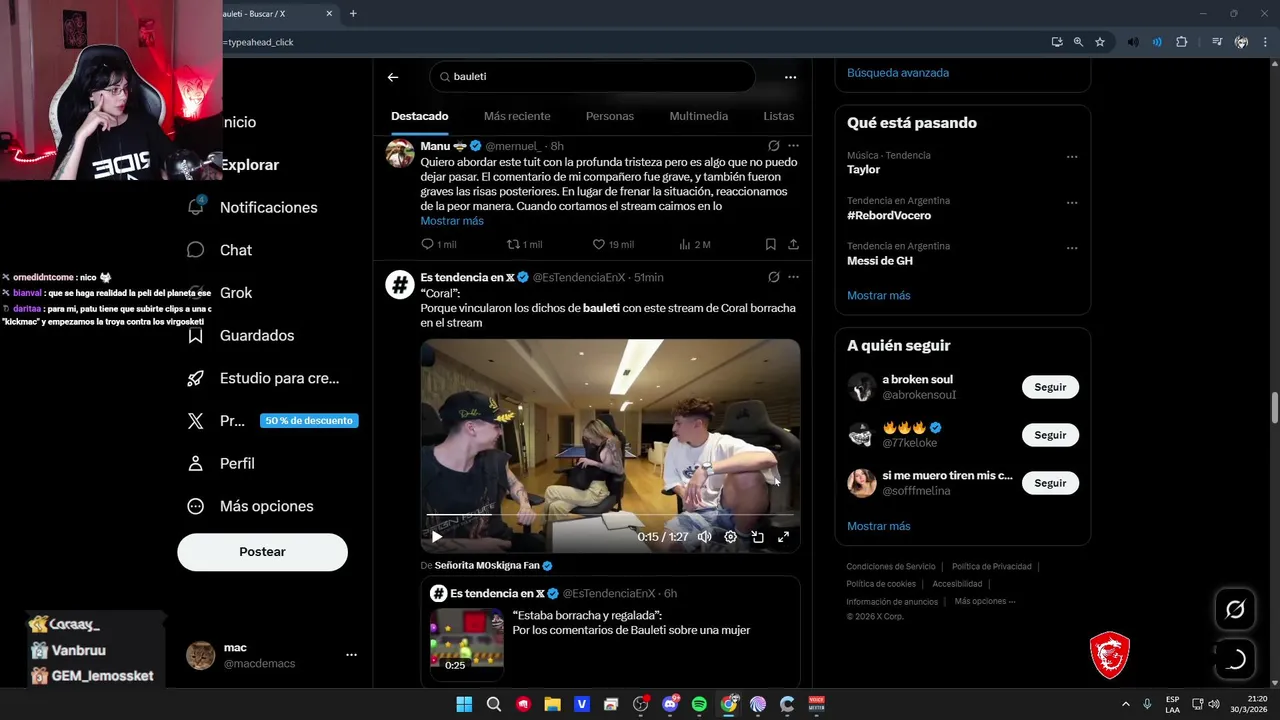Open Discord from the taskbar
This screenshot has height=720, width=1280.
(670, 704)
